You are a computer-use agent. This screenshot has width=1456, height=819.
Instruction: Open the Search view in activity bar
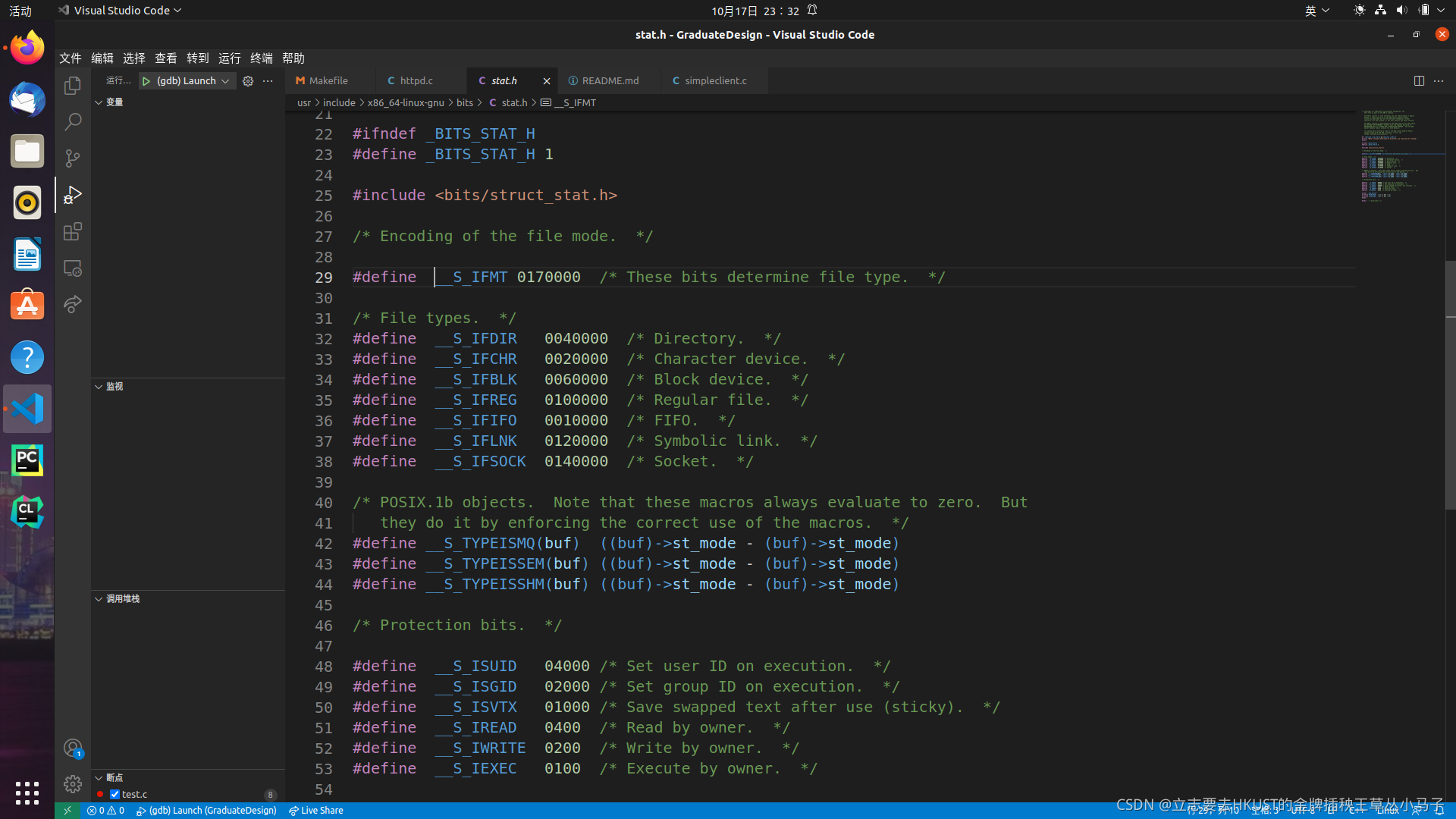tap(73, 122)
